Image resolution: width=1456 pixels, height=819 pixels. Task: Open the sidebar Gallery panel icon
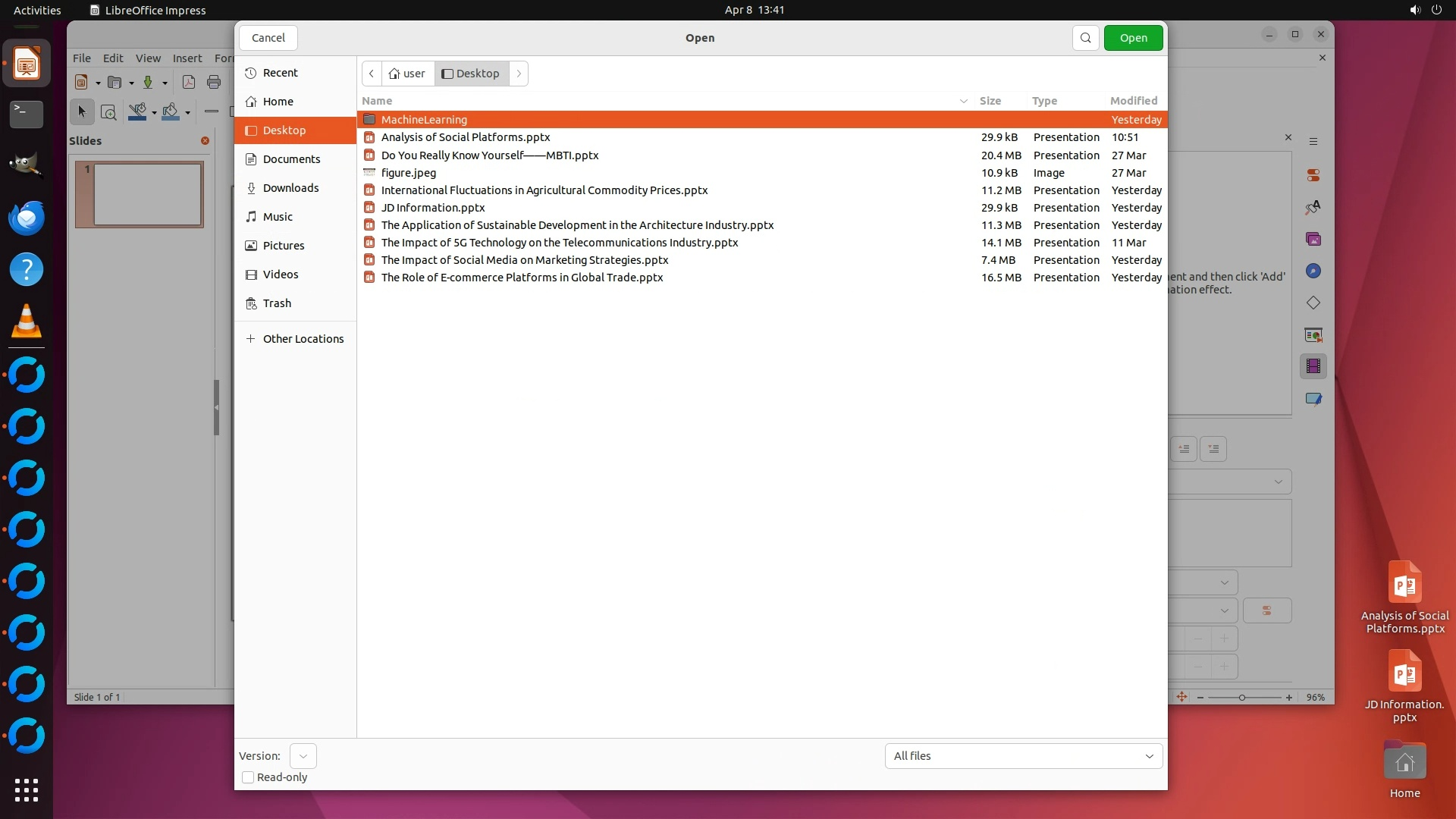[1313, 240]
